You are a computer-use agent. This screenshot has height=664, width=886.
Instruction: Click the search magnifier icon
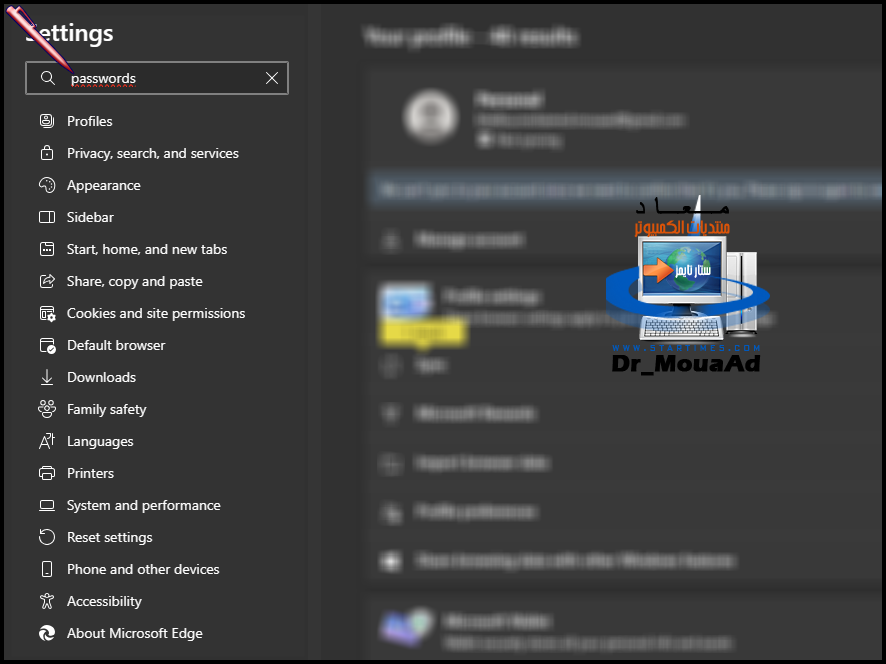point(48,78)
